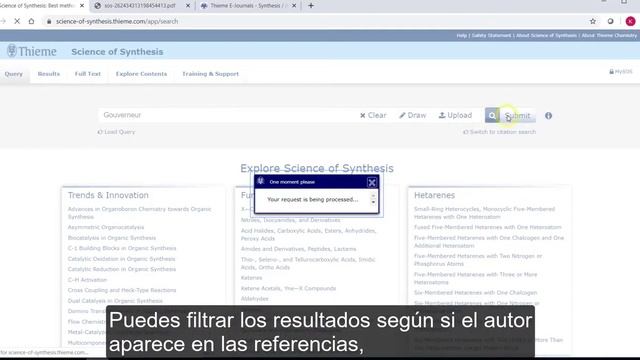Image resolution: width=640 pixels, height=360 pixels.
Task: Close the One moment please dialog
Action: 372,182
